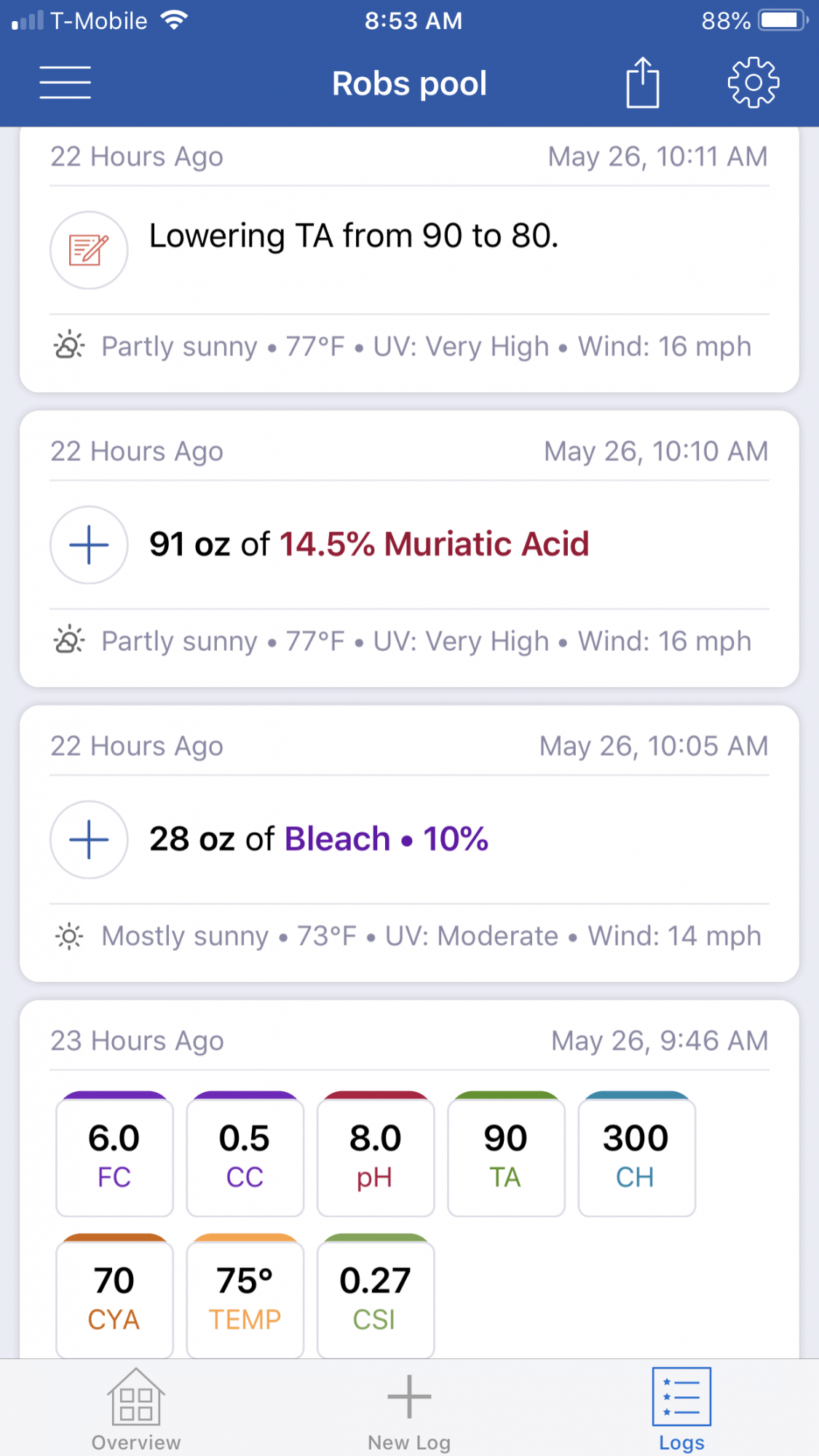This screenshot has height=1456, width=819.
Task: Open the settings gear
Action: pos(753,82)
